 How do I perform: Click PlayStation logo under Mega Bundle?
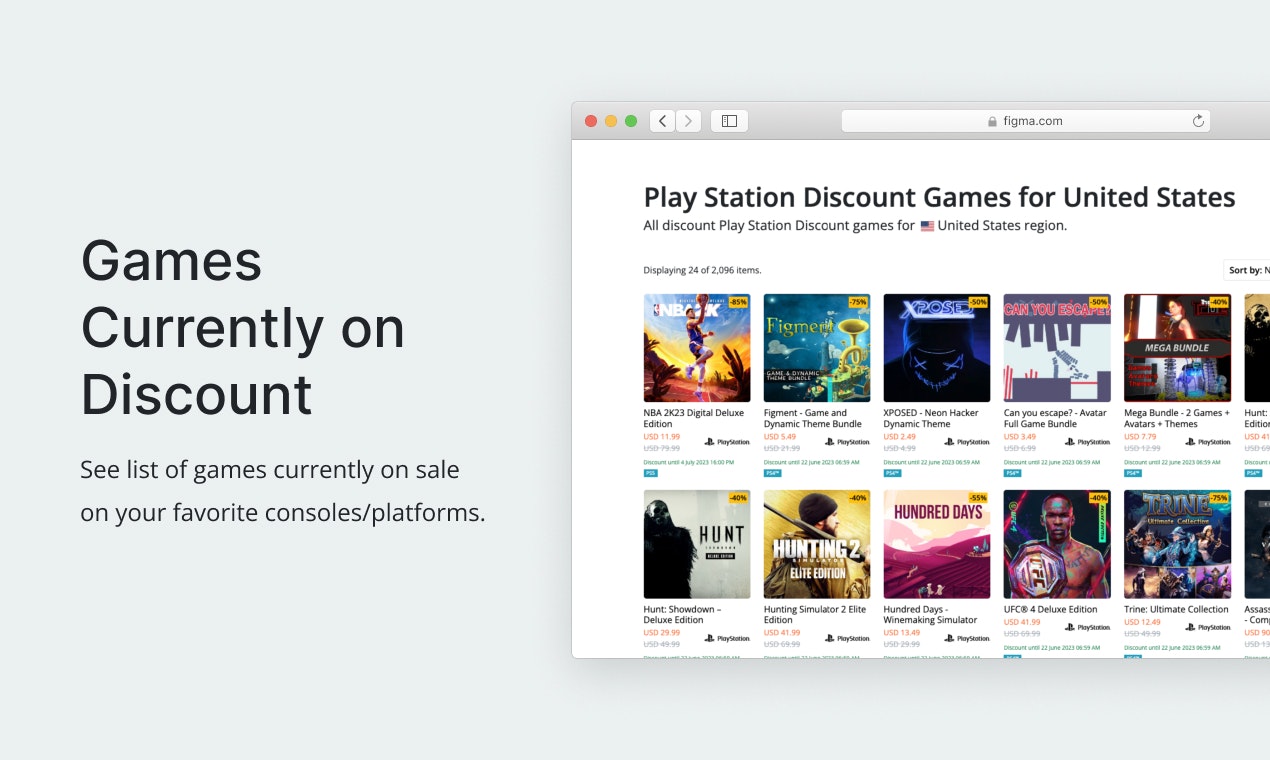[1207, 441]
